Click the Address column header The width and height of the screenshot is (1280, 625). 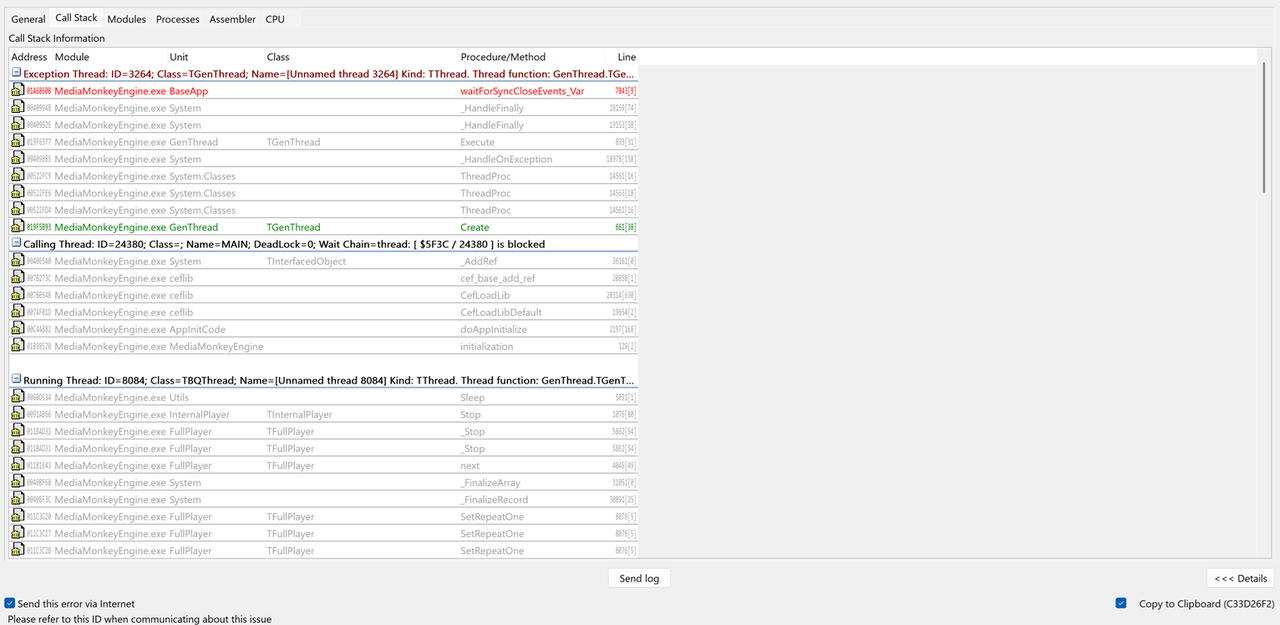pyautogui.click(x=30, y=57)
